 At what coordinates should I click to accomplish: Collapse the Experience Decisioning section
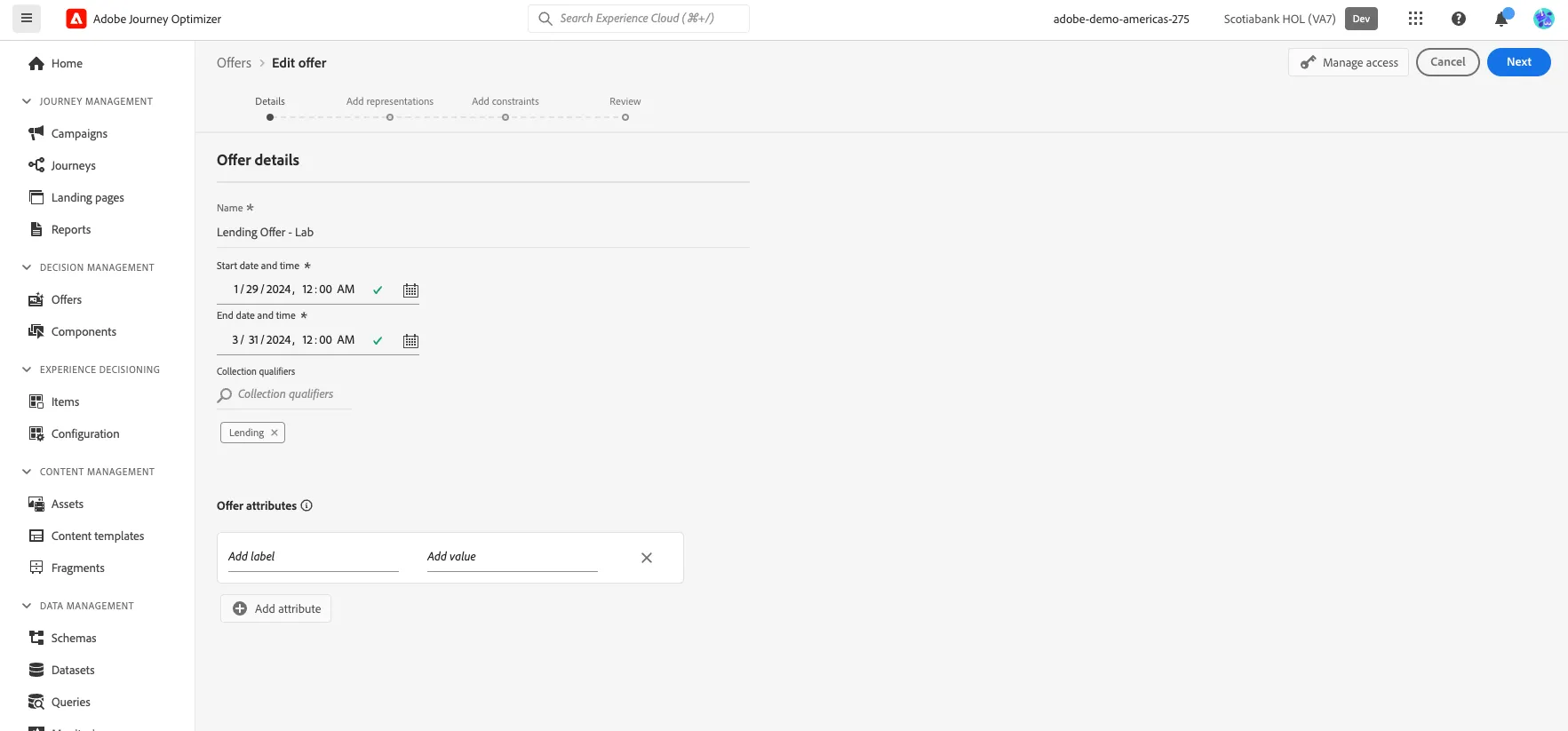[27, 369]
